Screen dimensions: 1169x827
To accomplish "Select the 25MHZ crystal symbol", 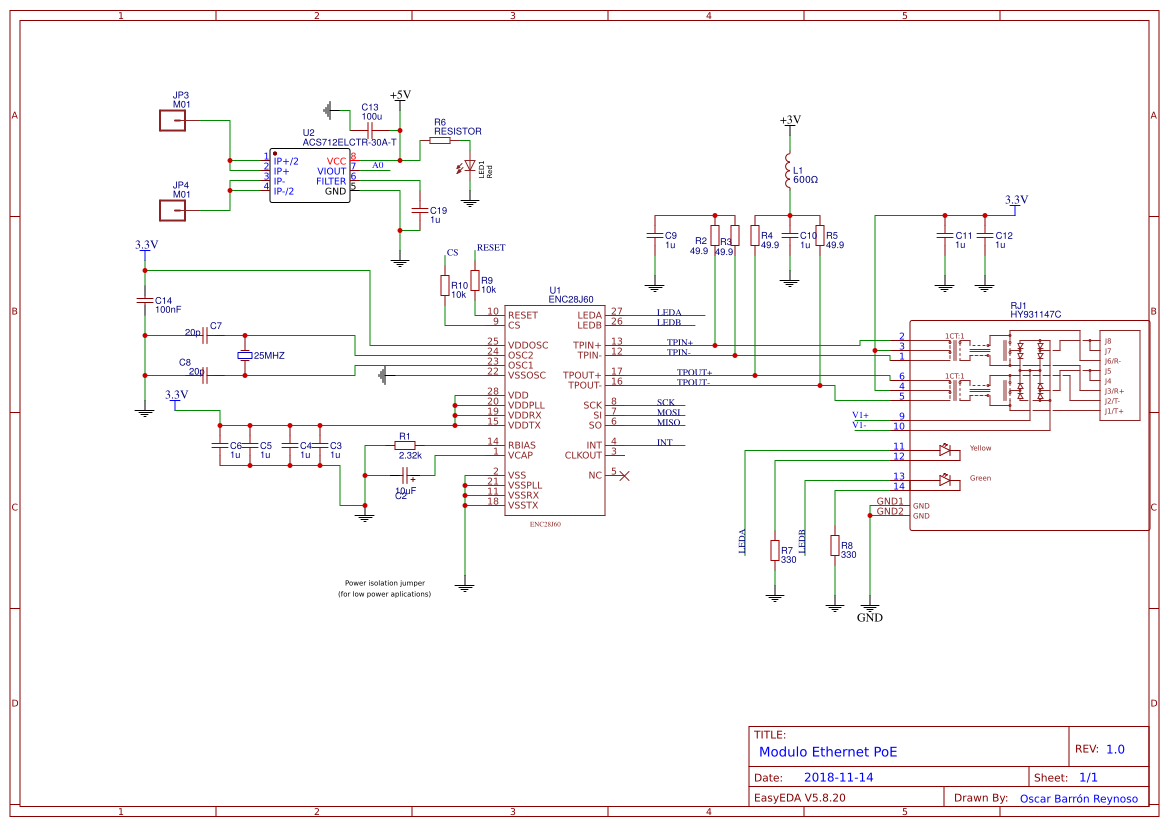I will click(x=245, y=357).
